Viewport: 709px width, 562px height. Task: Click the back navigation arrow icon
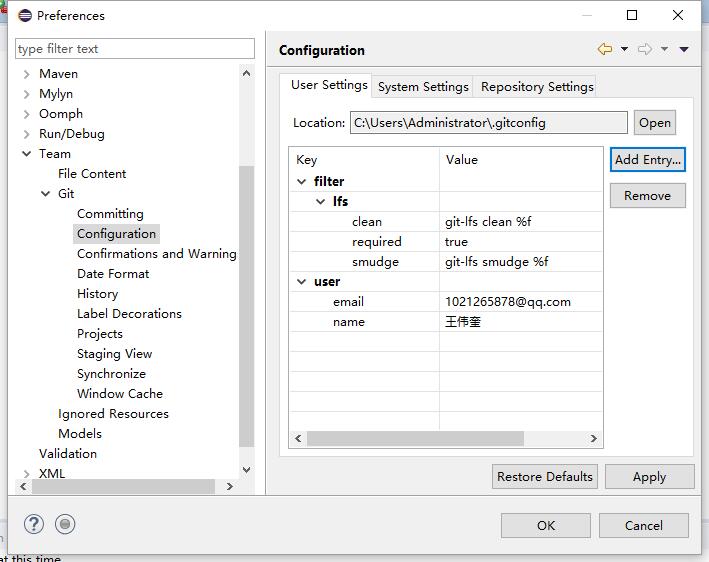tap(604, 49)
